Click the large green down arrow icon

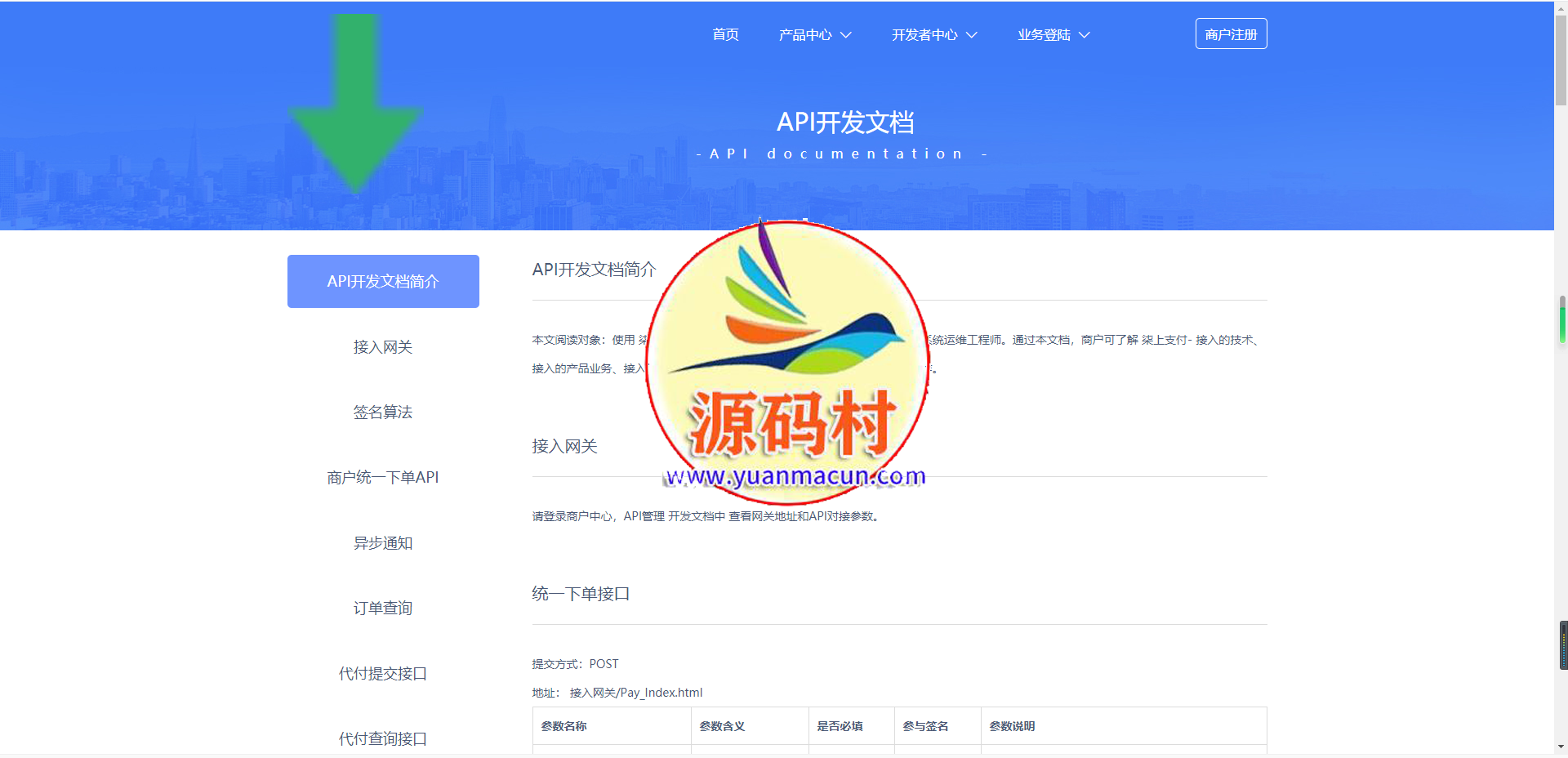pyautogui.click(x=355, y=106)
